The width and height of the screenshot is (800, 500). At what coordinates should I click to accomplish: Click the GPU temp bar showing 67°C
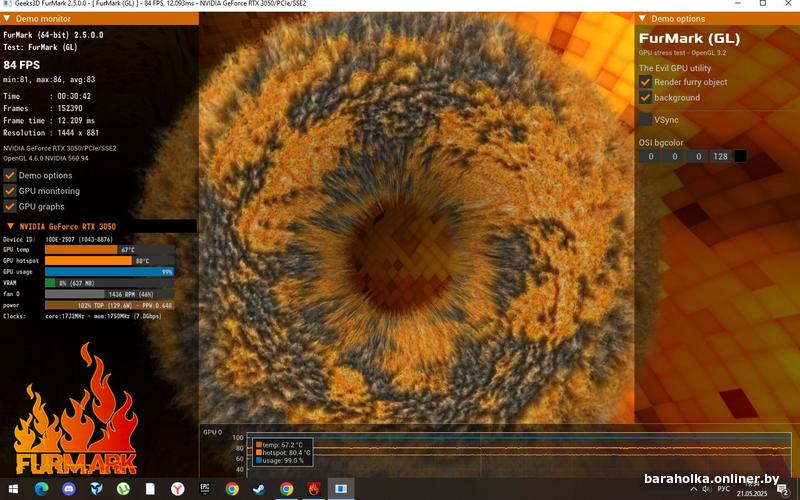[110, 249]
